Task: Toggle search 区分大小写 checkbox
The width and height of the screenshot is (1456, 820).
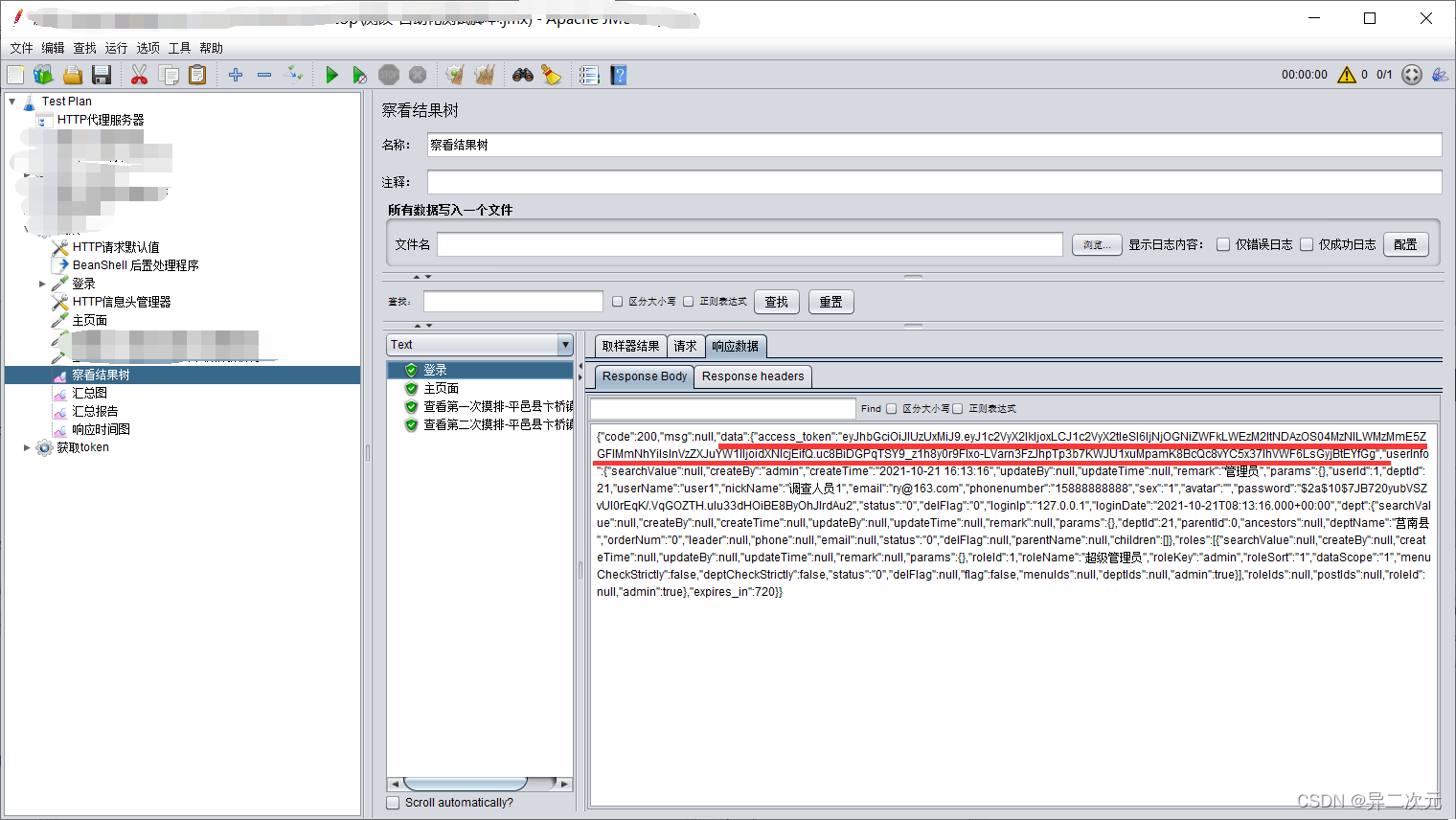Action: (618, 302)
